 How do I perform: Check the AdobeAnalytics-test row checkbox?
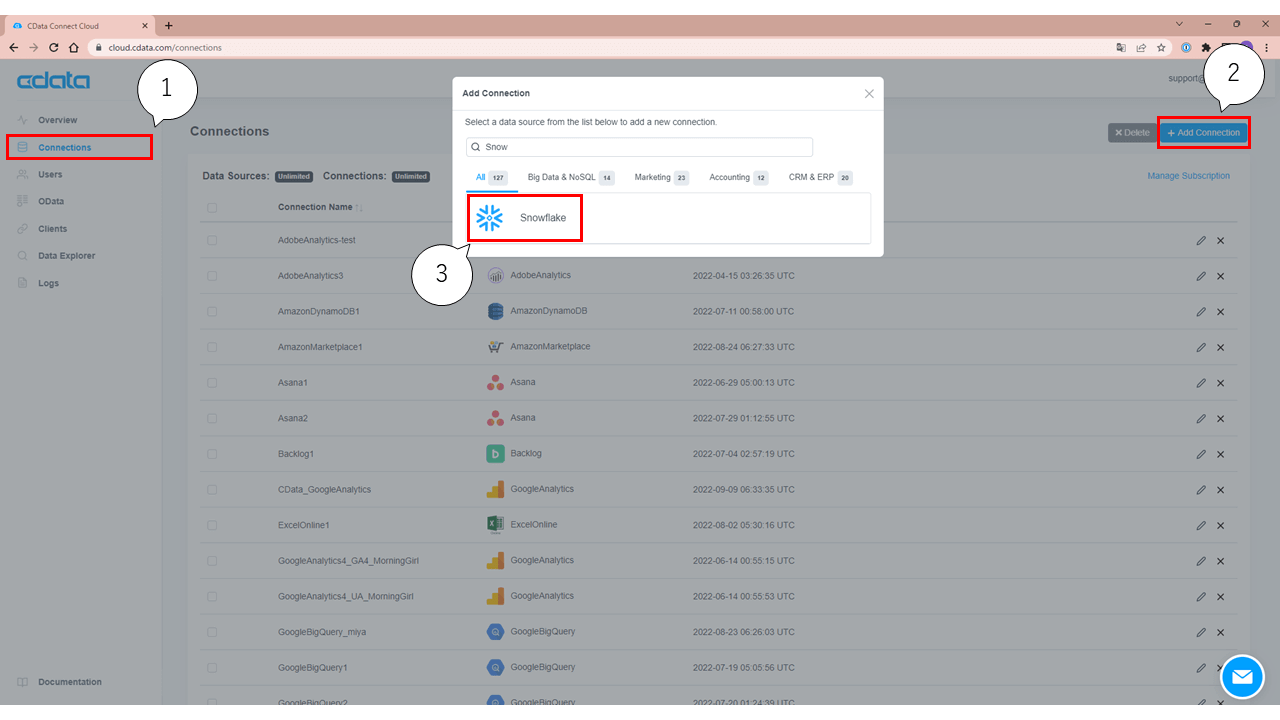pyautogui.click(x=212, y=240)
